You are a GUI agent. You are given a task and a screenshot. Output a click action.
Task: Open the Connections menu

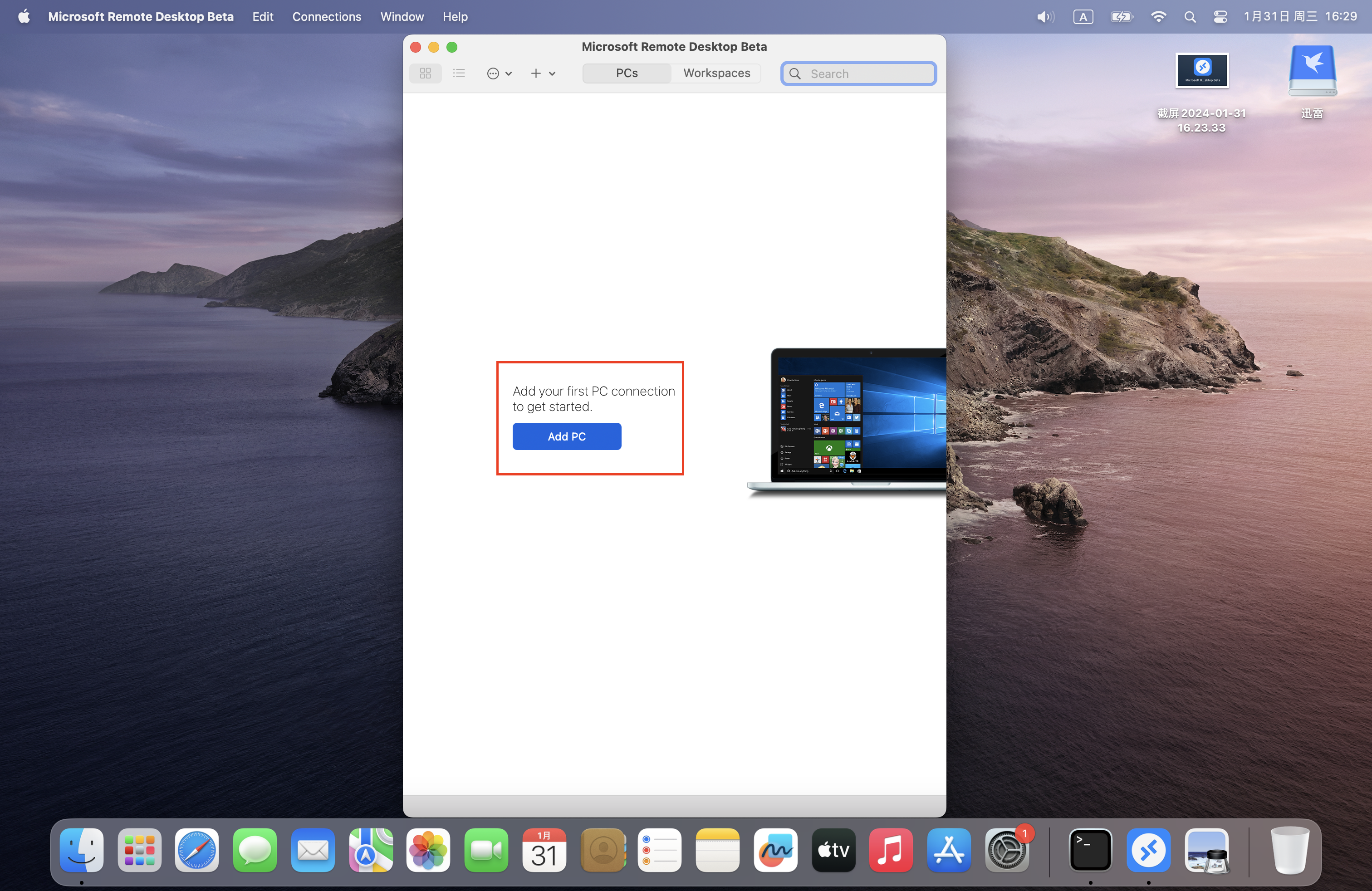point(326,16)
